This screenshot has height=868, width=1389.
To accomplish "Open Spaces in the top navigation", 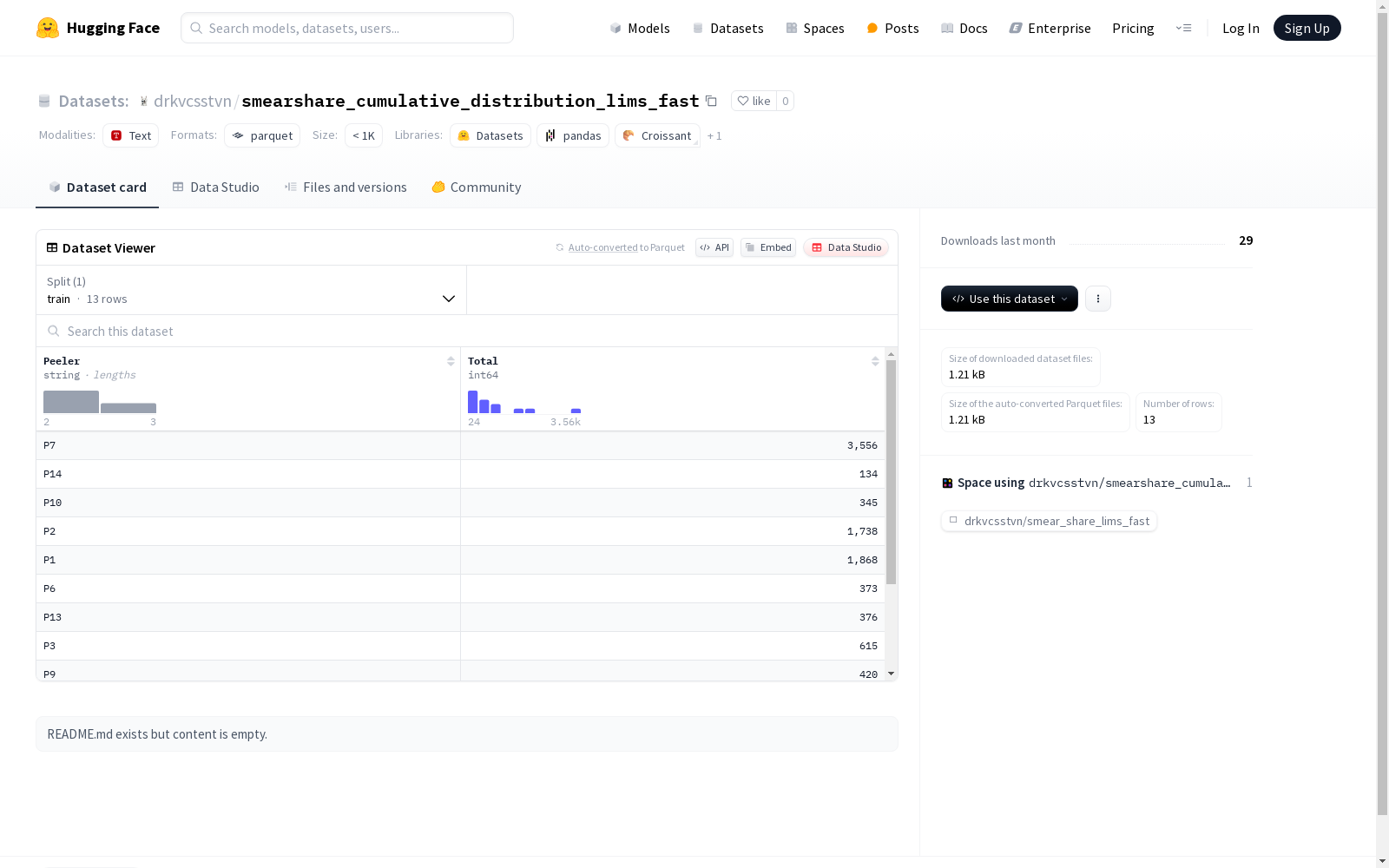I will click(815, 28).
